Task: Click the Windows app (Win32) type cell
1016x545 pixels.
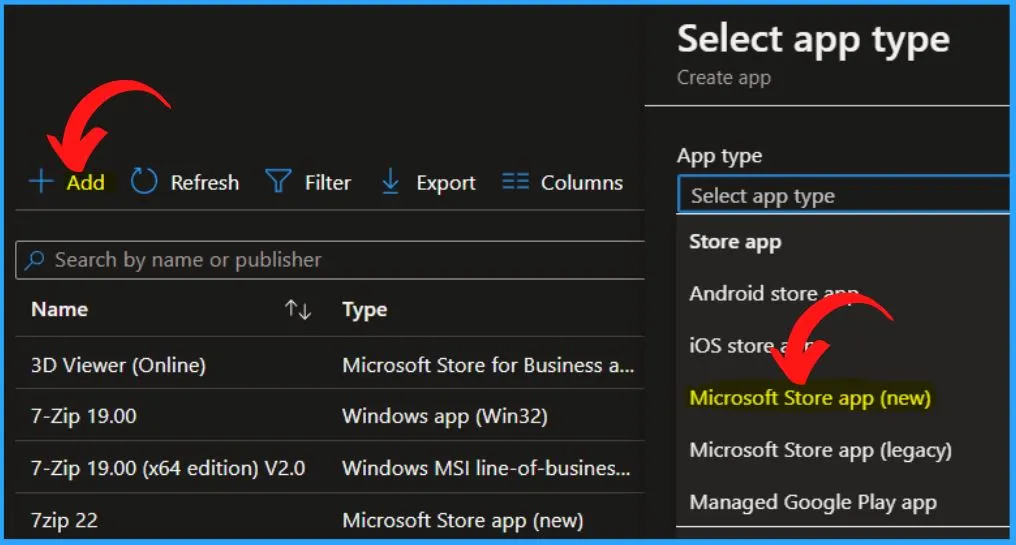Action: [445, 416]
